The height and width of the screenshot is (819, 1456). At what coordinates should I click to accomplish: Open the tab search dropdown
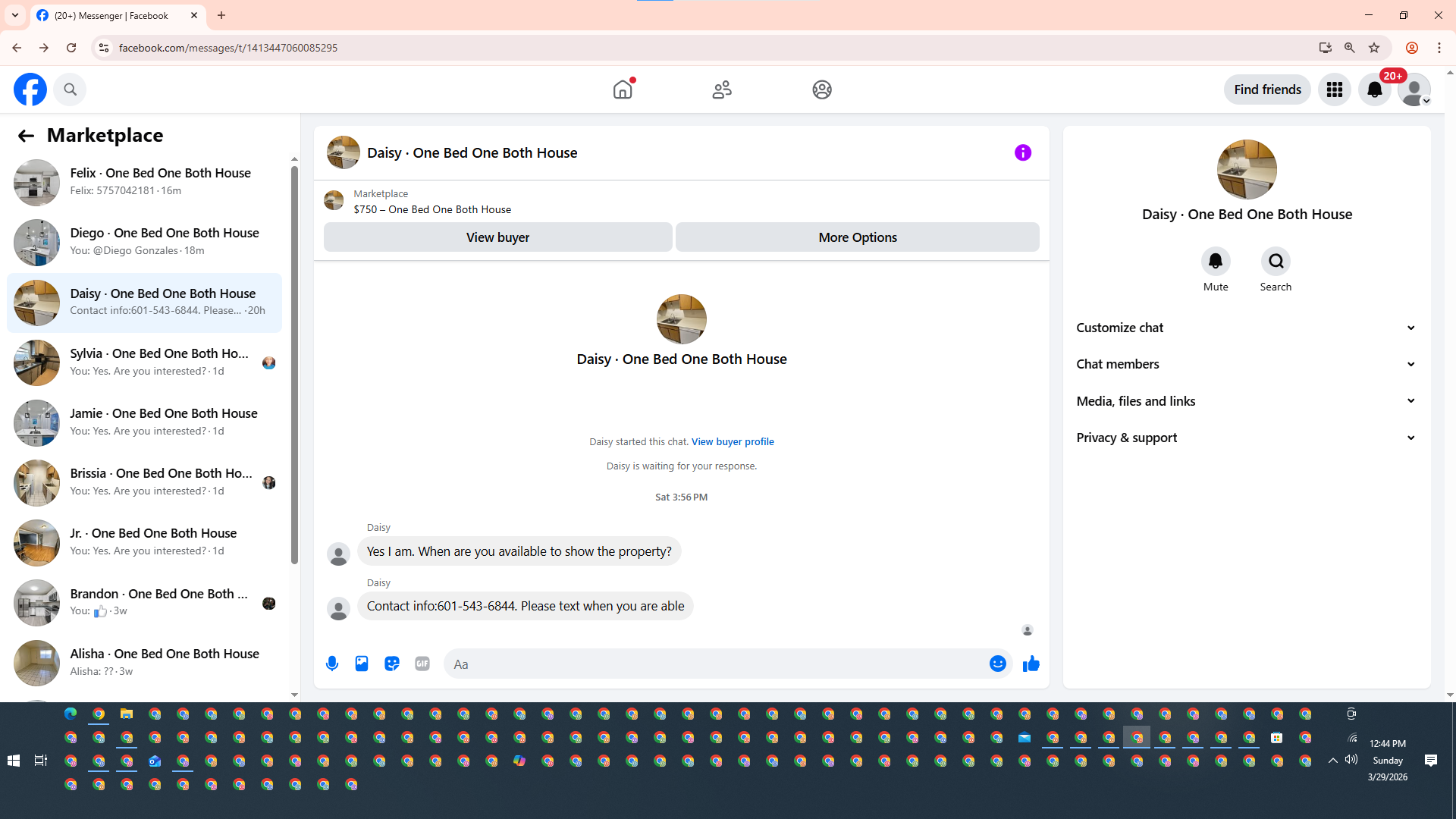15,15
